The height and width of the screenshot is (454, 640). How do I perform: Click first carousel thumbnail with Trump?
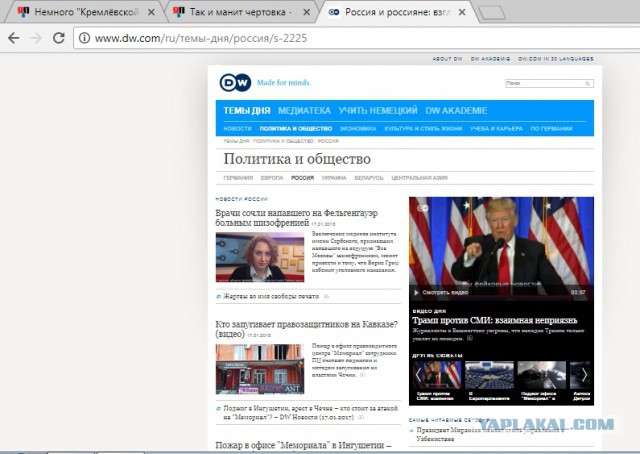click(x=437, y=375)
